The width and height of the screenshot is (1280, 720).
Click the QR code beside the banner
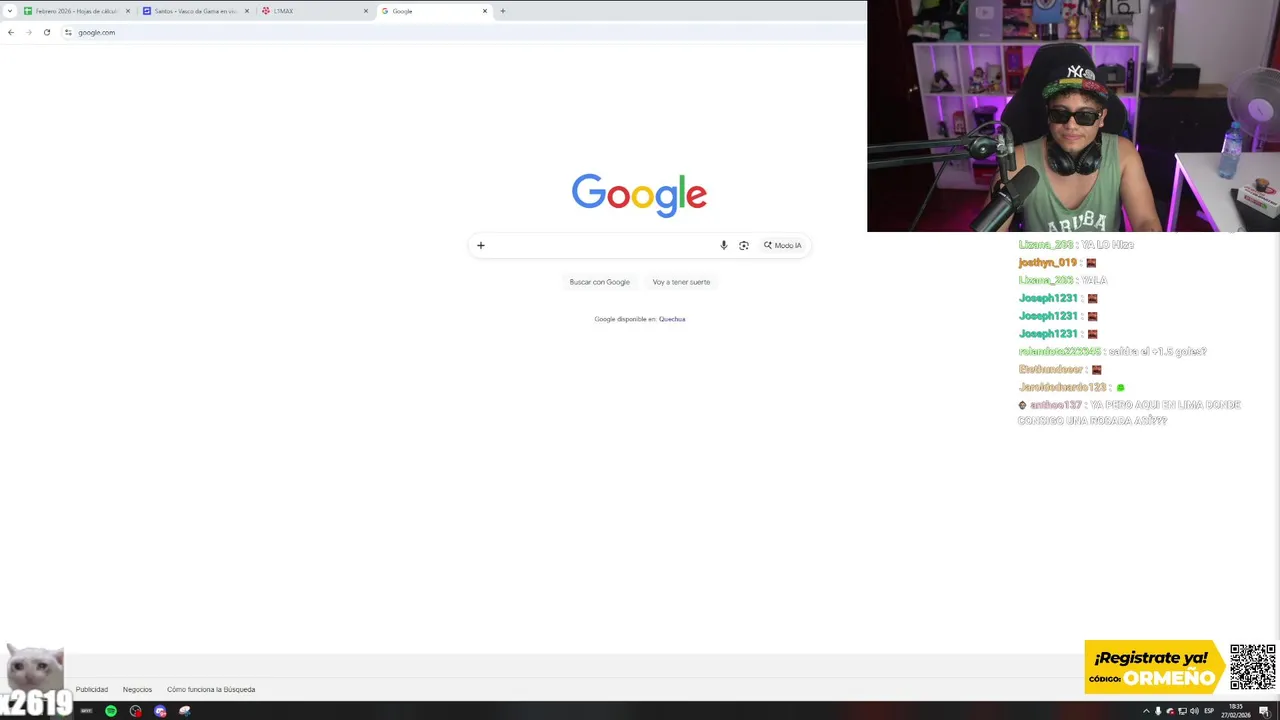pyautogui.click(x=1253, y=667)
